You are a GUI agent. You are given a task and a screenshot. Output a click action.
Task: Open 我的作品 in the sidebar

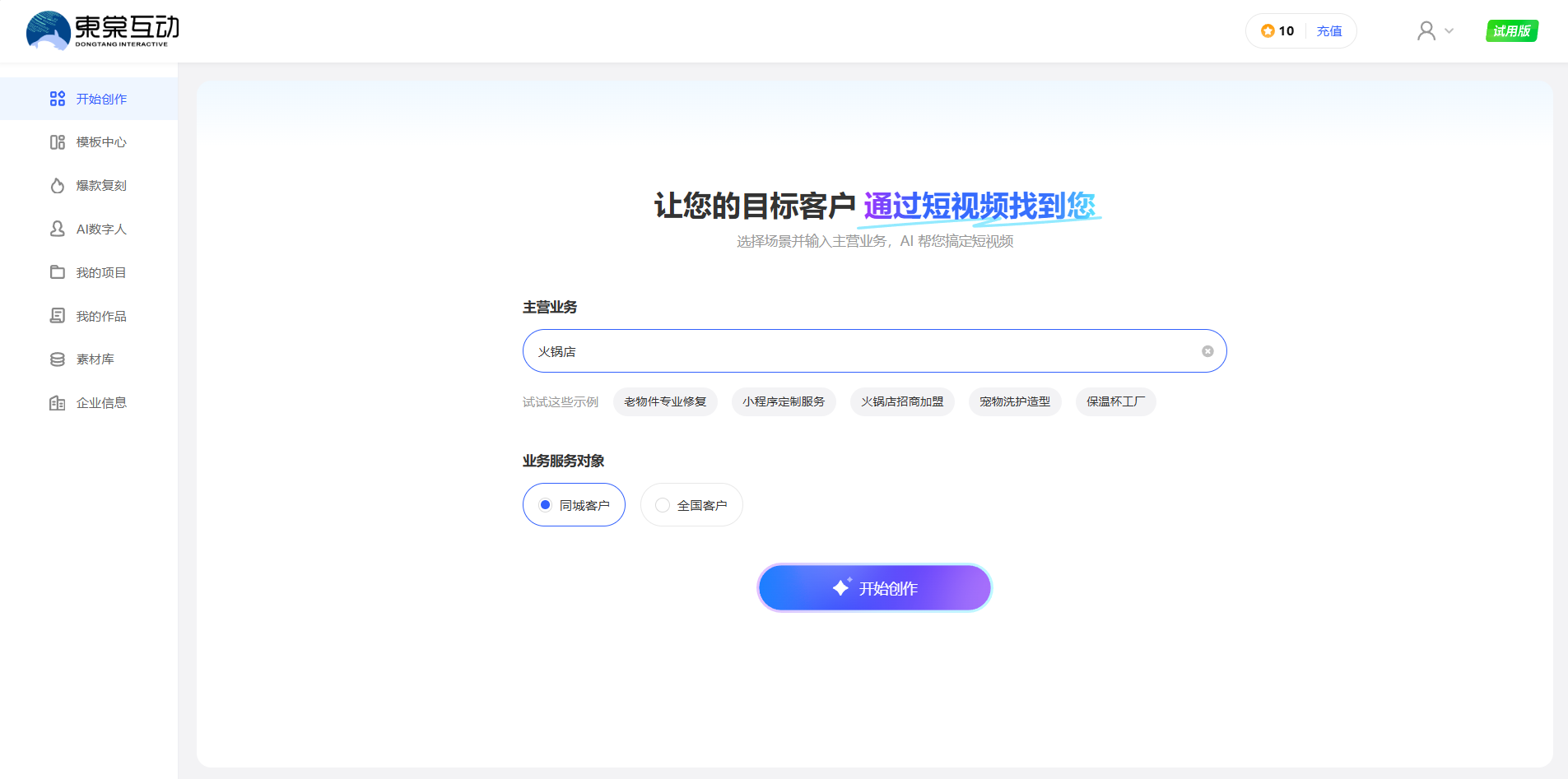[x=89, y=316]
